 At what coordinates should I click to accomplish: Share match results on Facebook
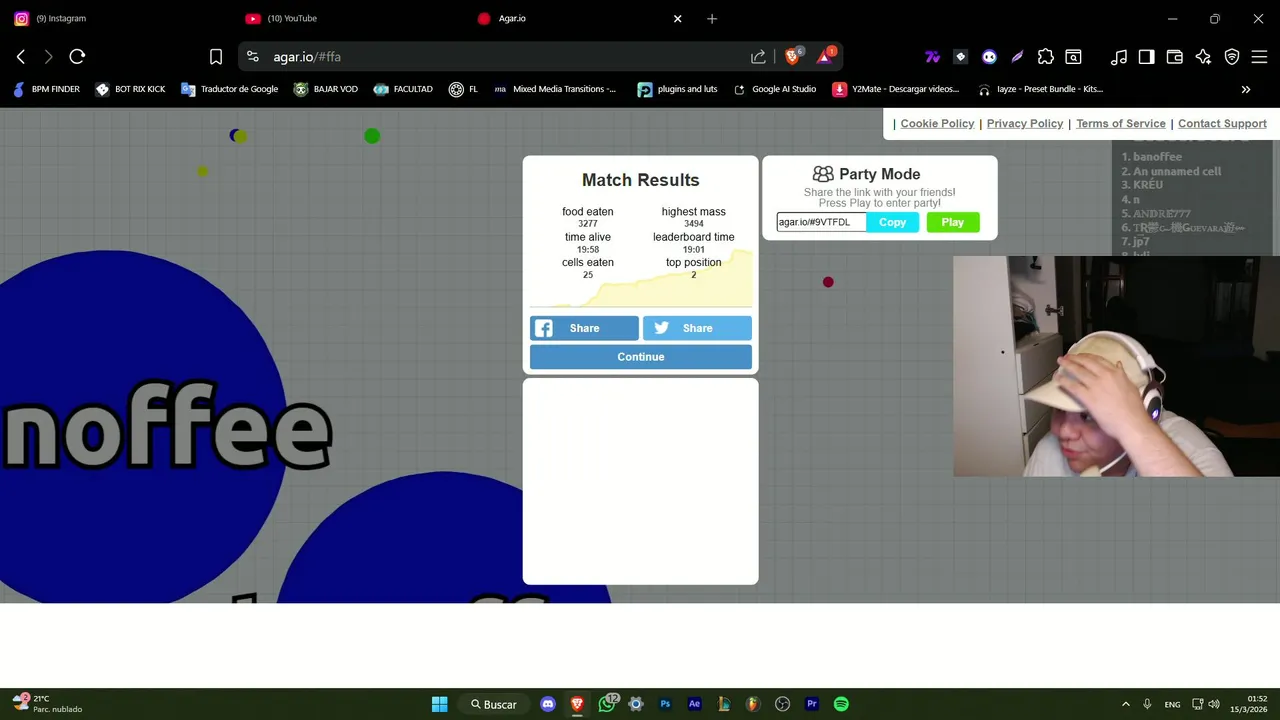coord(584,328)
